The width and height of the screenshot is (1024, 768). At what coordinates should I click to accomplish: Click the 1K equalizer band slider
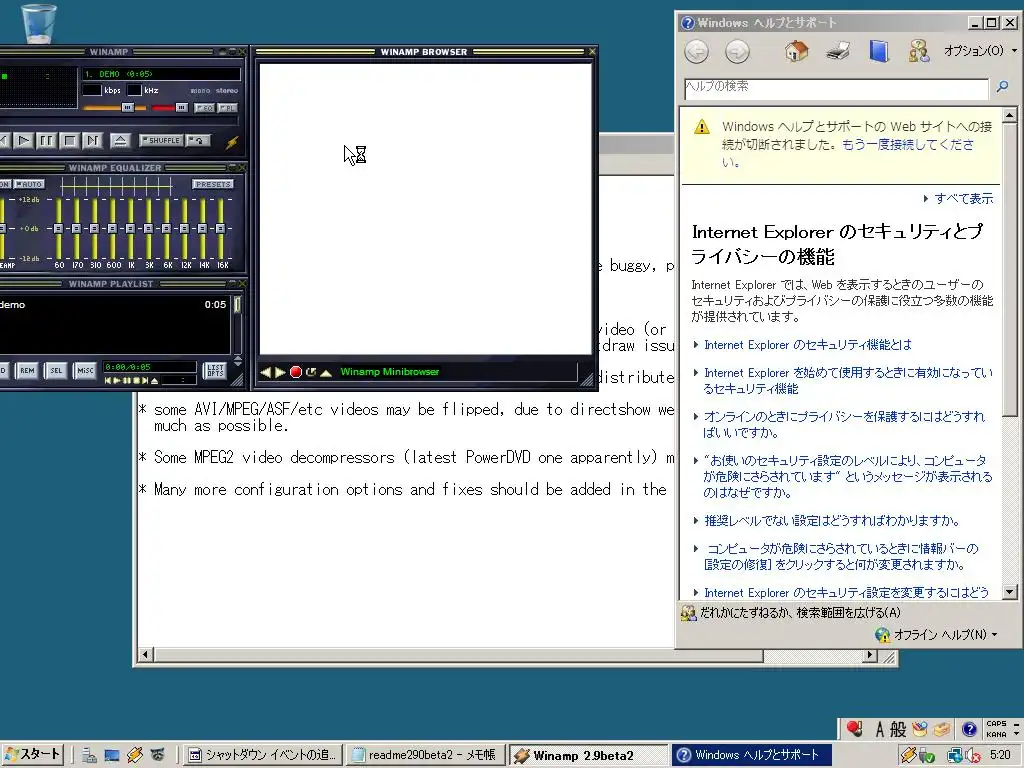click(x=131, y=229)
